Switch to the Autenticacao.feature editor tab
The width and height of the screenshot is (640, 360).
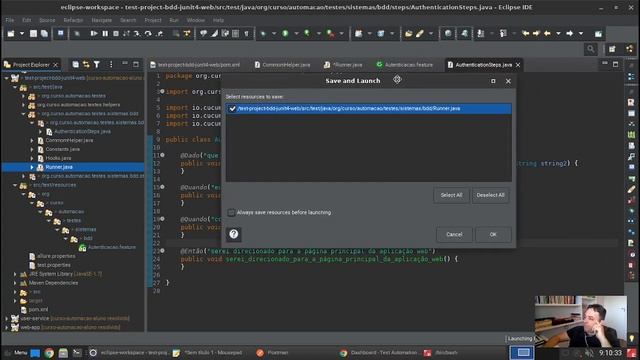405,65
